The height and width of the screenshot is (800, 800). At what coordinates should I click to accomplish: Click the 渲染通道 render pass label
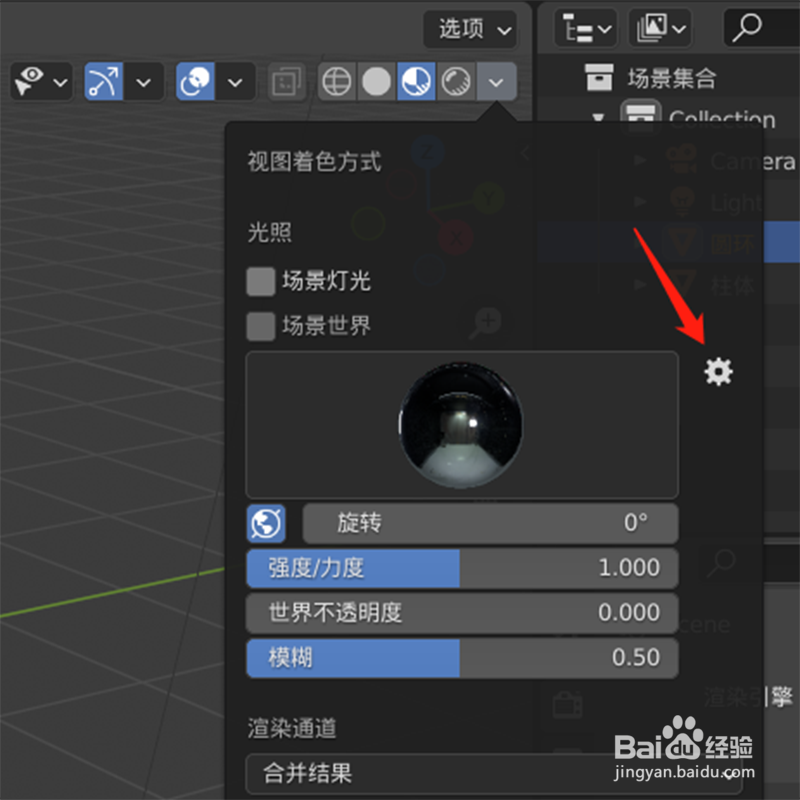click(x=292, y=728)
